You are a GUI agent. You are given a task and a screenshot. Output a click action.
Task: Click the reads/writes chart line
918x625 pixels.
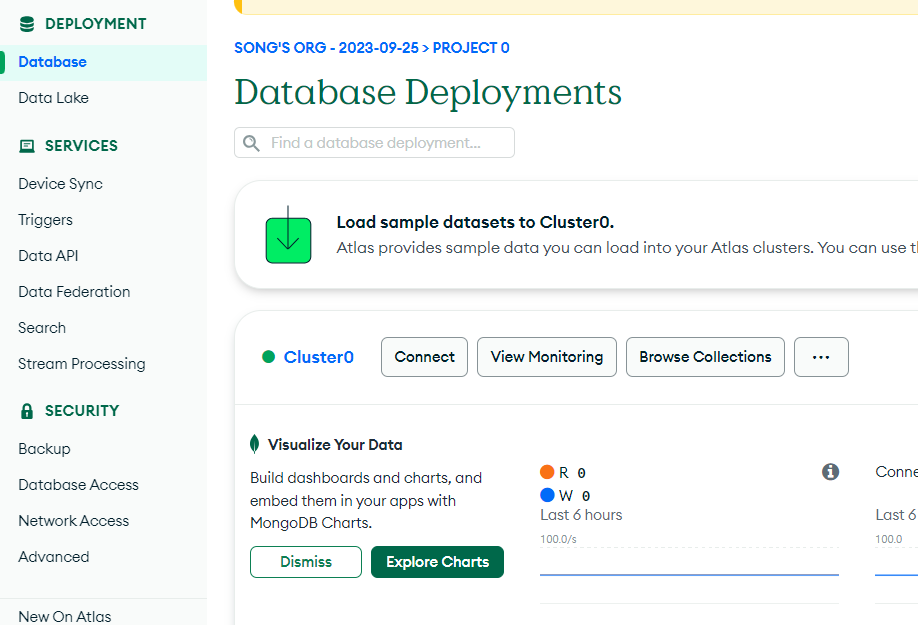[689, 575]
